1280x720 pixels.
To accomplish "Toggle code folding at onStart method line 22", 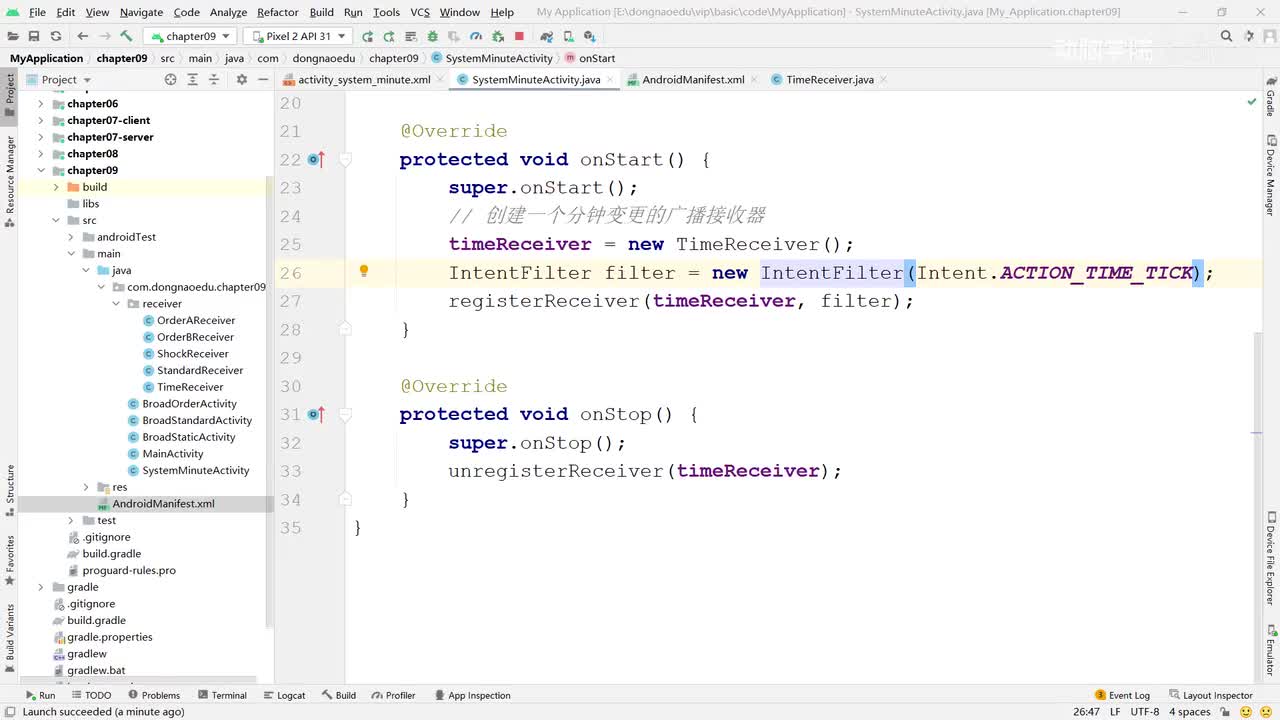I will click(x=345, y=159).
